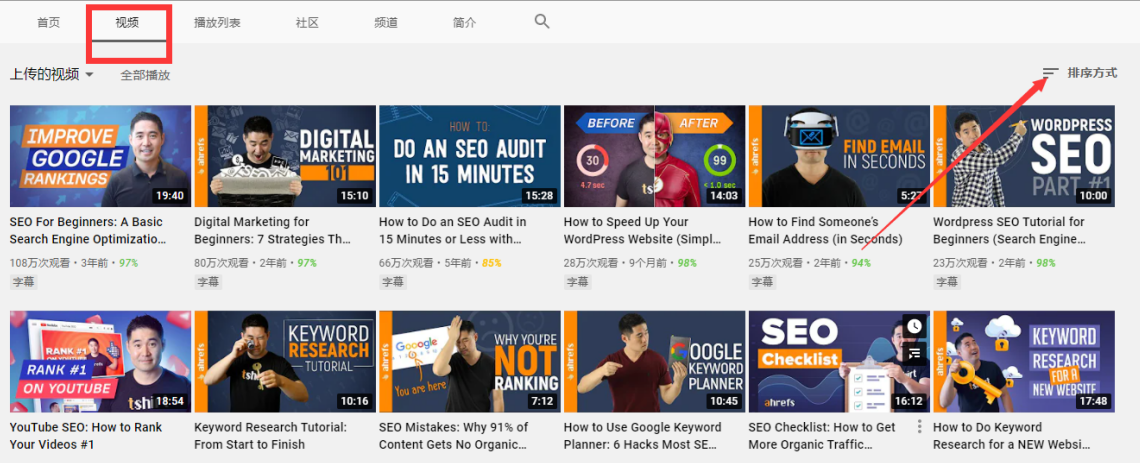Screen dimensions: 1140x463
Task: Open SEO Checklist video thumbnail
Action: click(839, 362)
